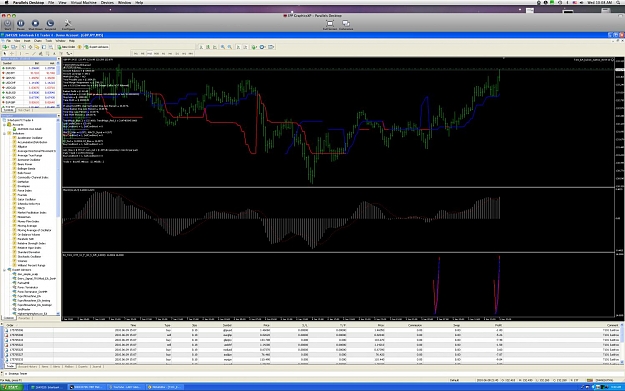Collapse the Indicators tree node
Image resolution: width=625 pixels, height=391 pixels.
point(4,133)
